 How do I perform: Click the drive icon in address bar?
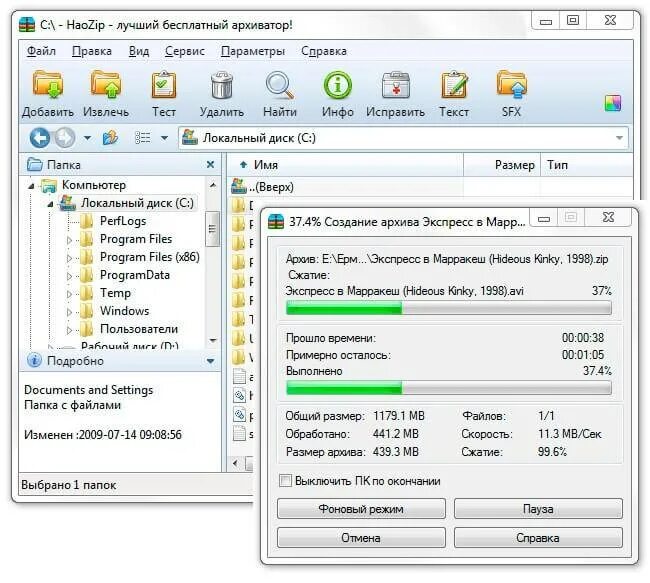point(190,137)
